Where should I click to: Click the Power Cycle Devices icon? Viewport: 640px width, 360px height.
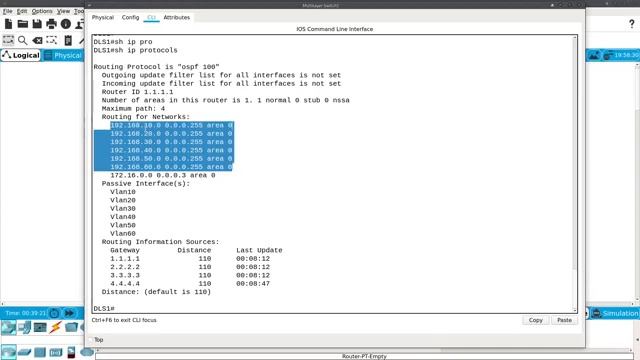pos(54,313)
